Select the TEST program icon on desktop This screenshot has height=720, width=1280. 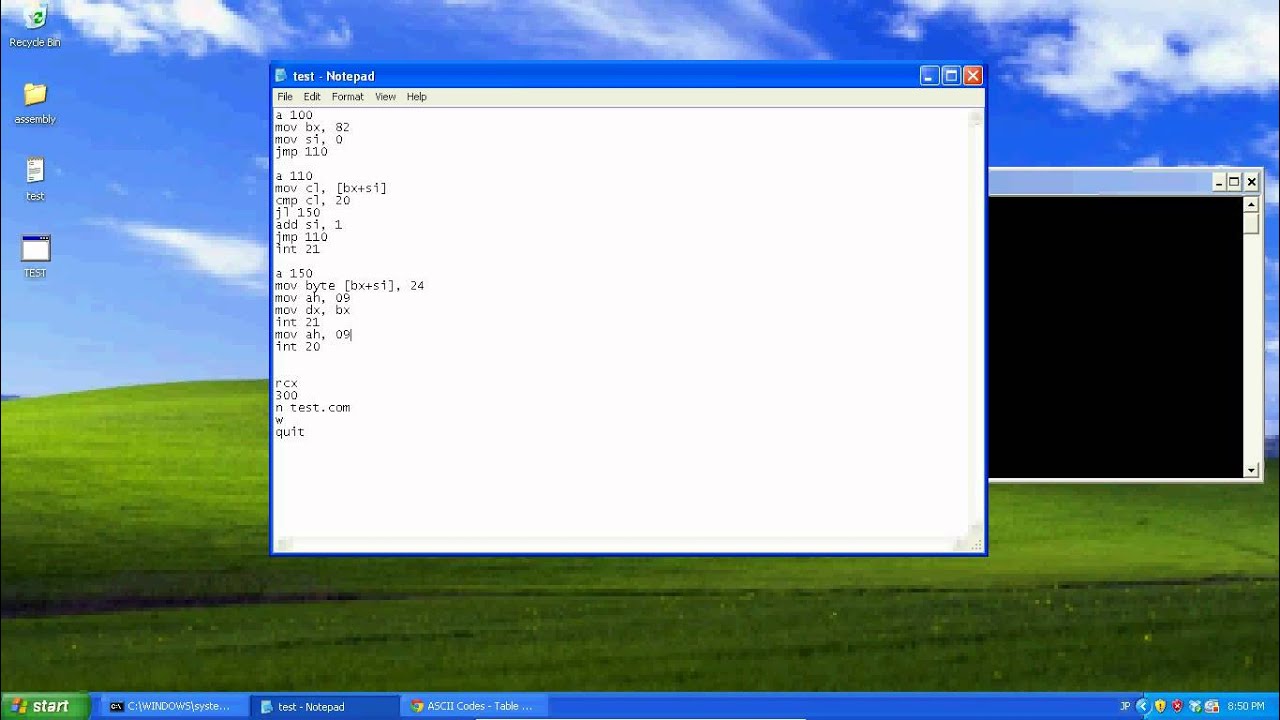(x=35, y=257)
